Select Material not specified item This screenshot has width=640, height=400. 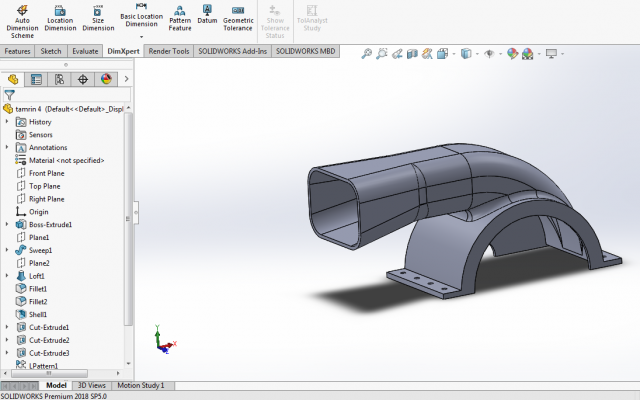[60, 160]
